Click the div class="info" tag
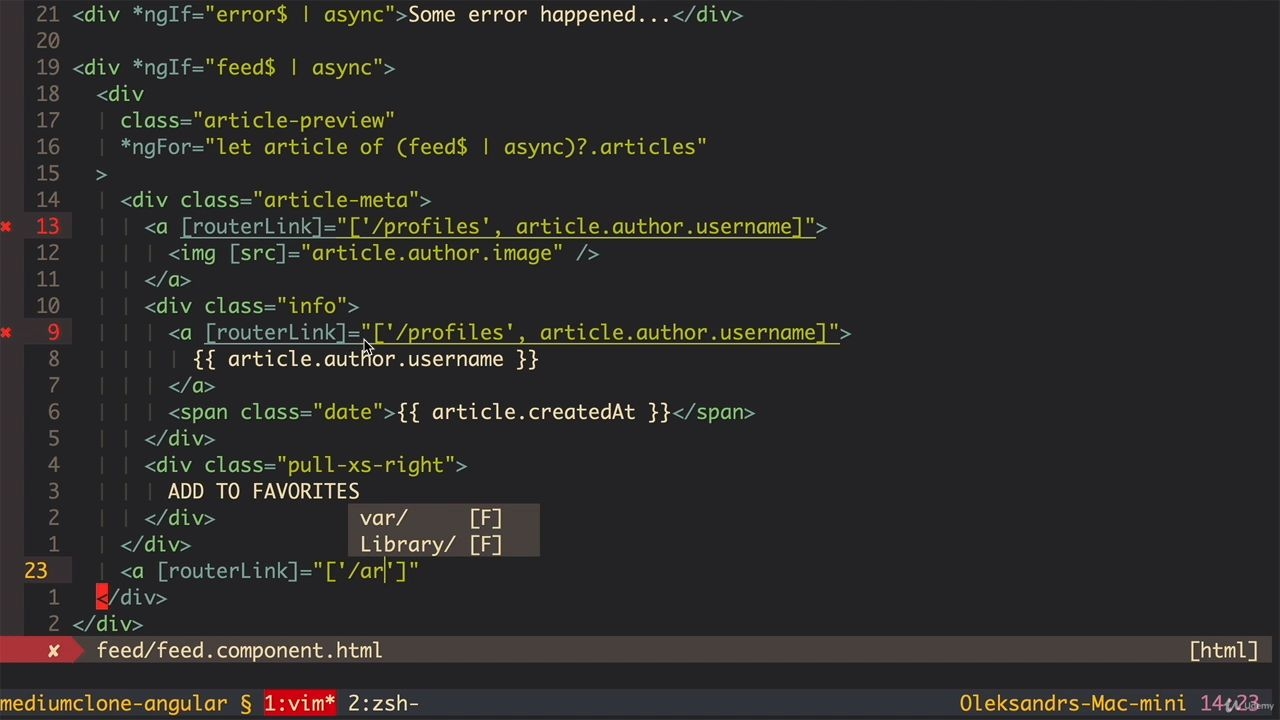 click(252, 306)
